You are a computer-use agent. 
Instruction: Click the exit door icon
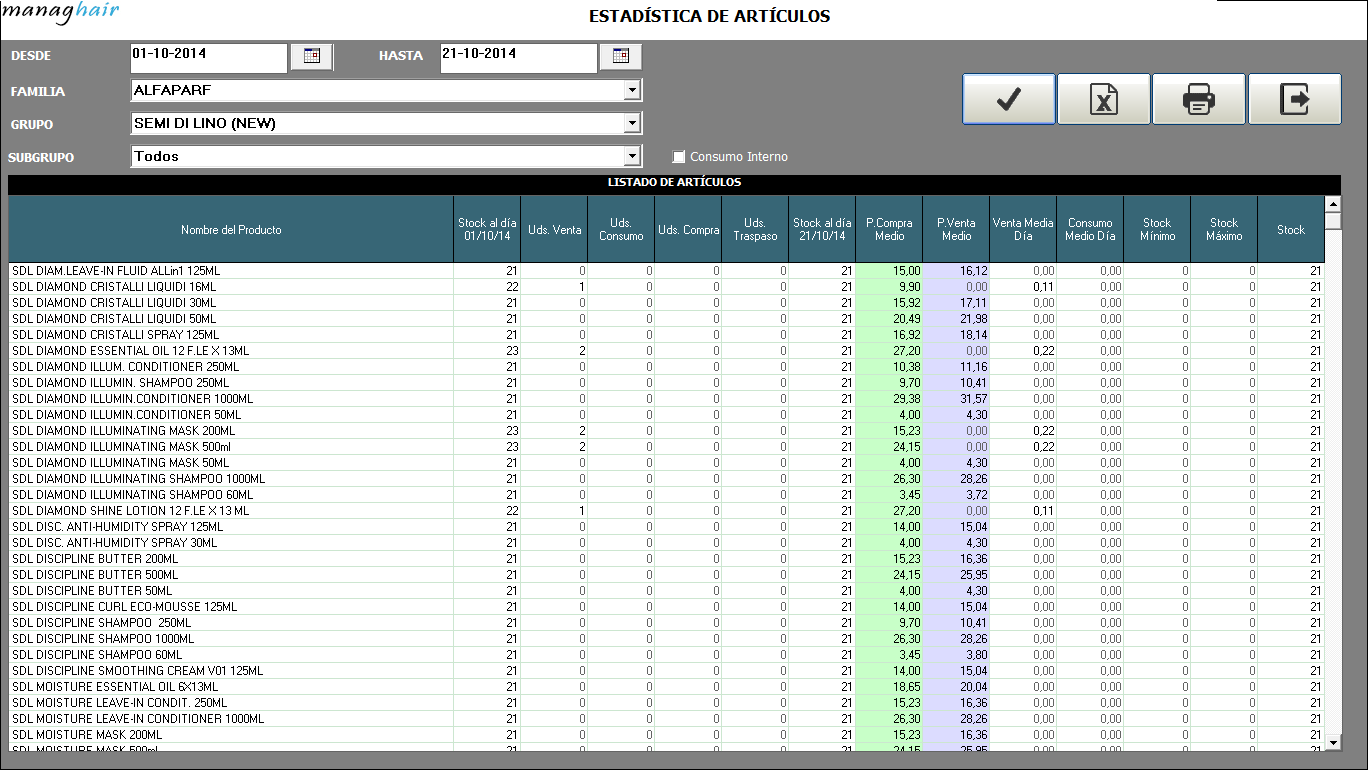coord(1294,100)
